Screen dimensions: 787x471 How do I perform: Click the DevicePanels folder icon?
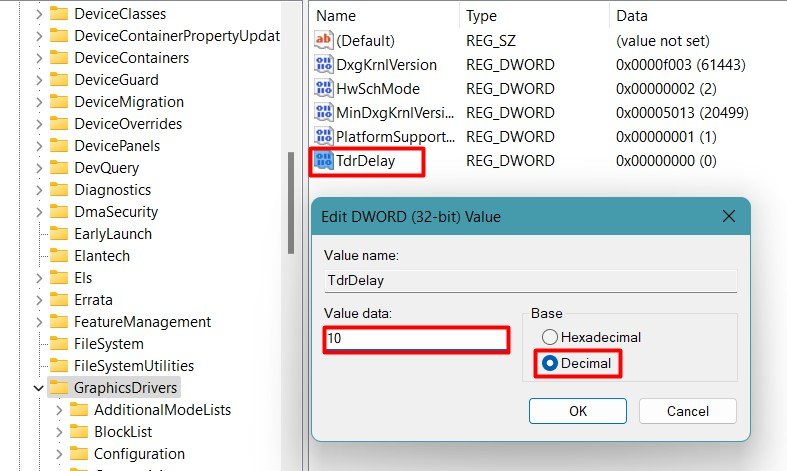tap(59, 146)
